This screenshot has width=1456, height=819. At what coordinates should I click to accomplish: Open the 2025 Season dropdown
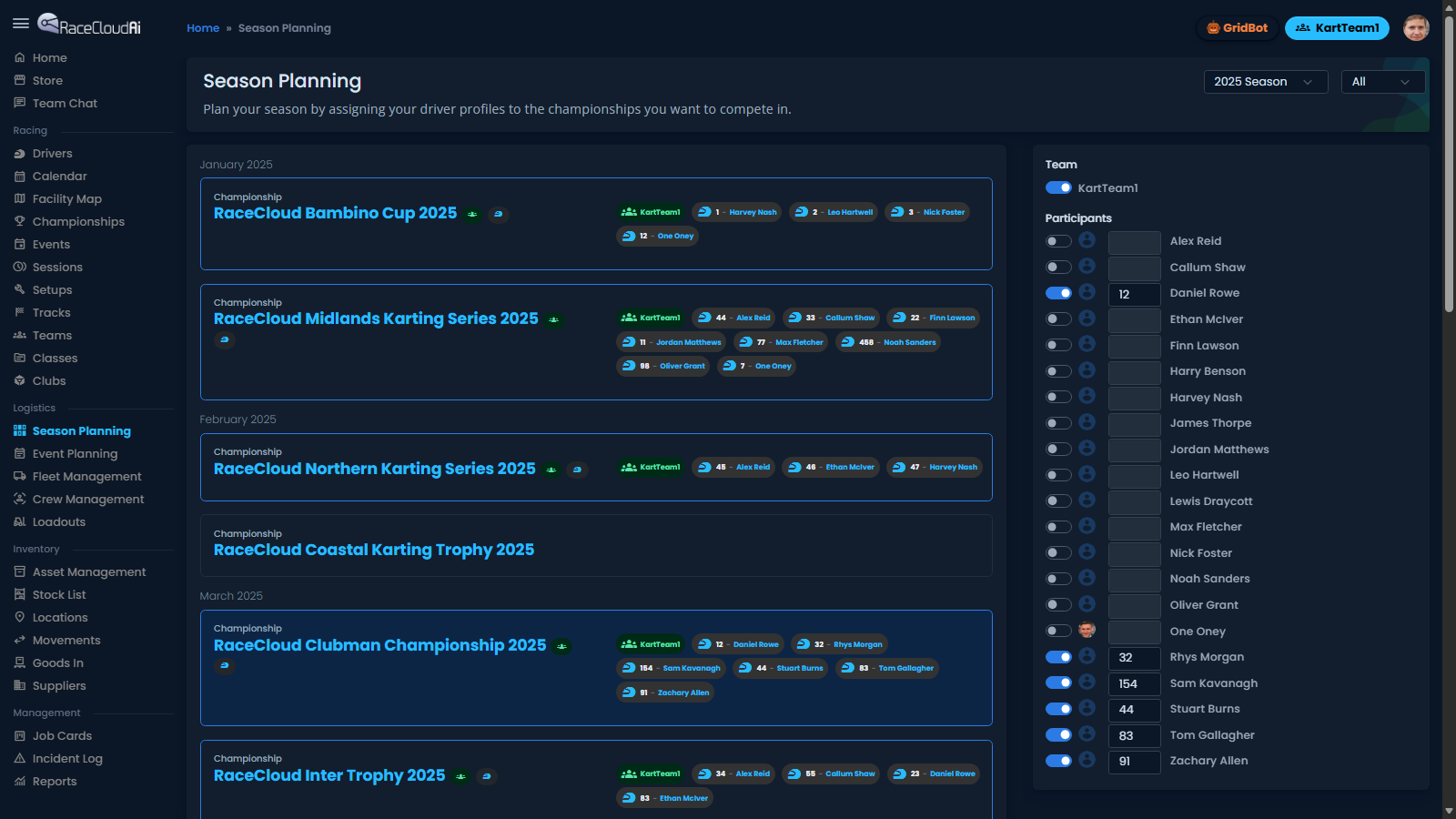1265,81
